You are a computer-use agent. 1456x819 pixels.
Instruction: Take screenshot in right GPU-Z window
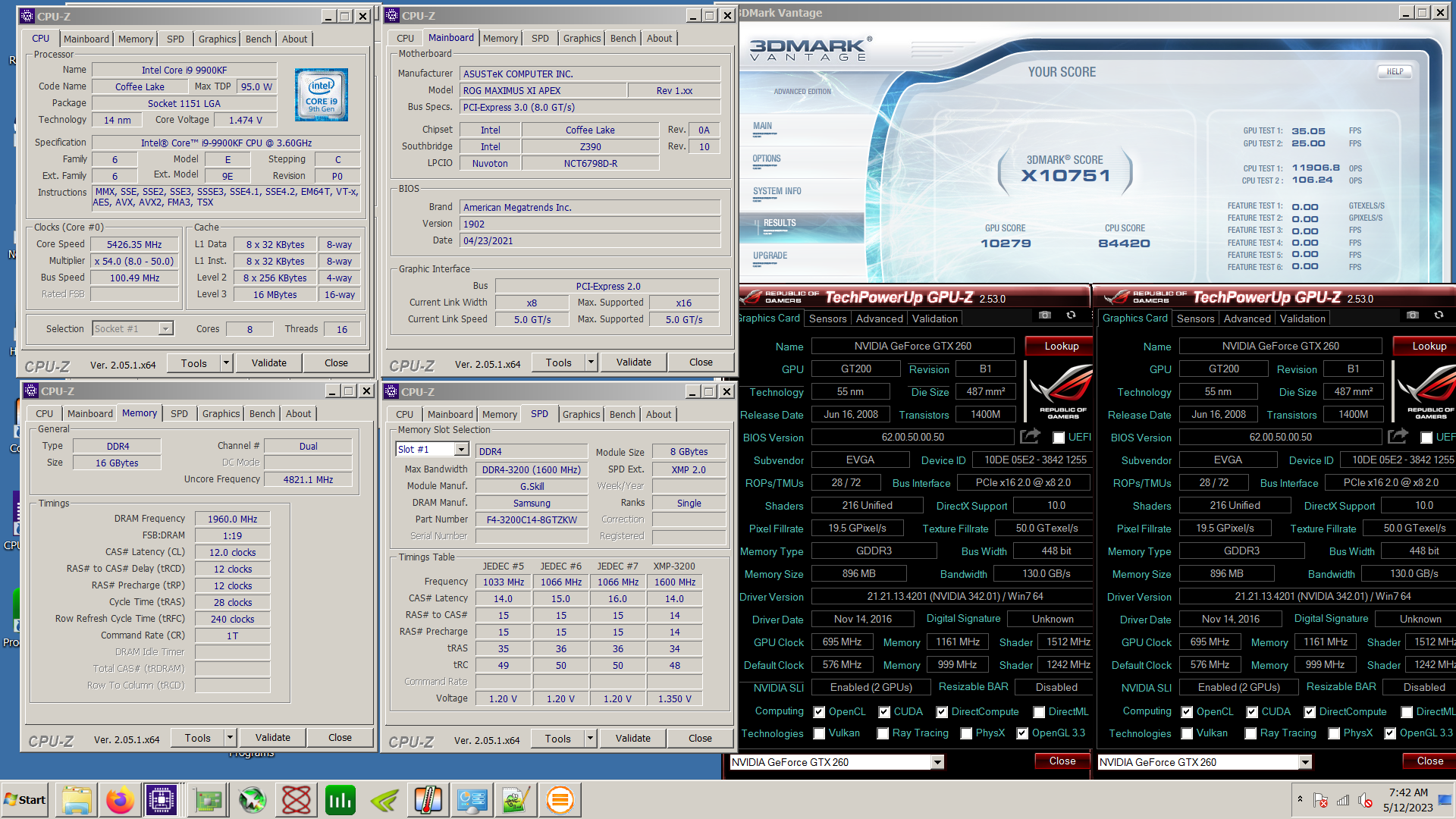(1413, 315)
